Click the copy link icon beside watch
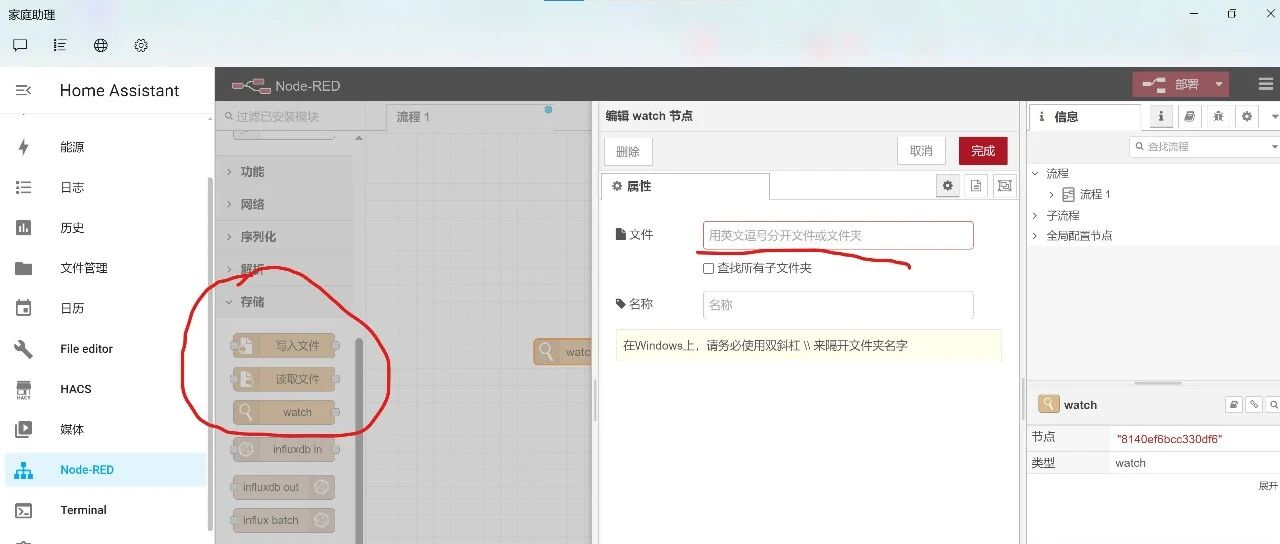Image resolution: width=1280 pixels, height=544 pixels. coord(1254,405)
